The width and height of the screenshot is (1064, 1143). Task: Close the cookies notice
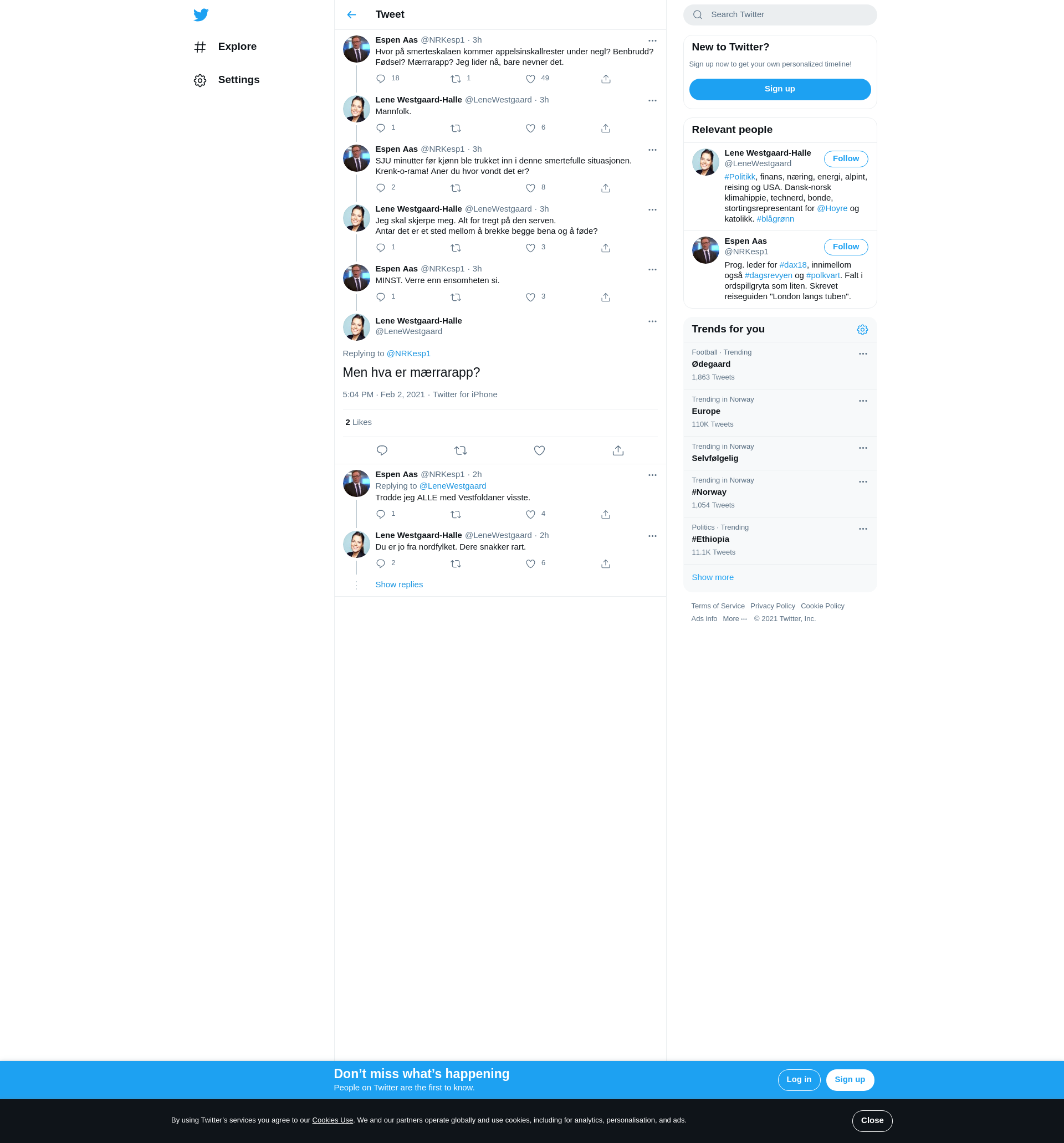872,1121
